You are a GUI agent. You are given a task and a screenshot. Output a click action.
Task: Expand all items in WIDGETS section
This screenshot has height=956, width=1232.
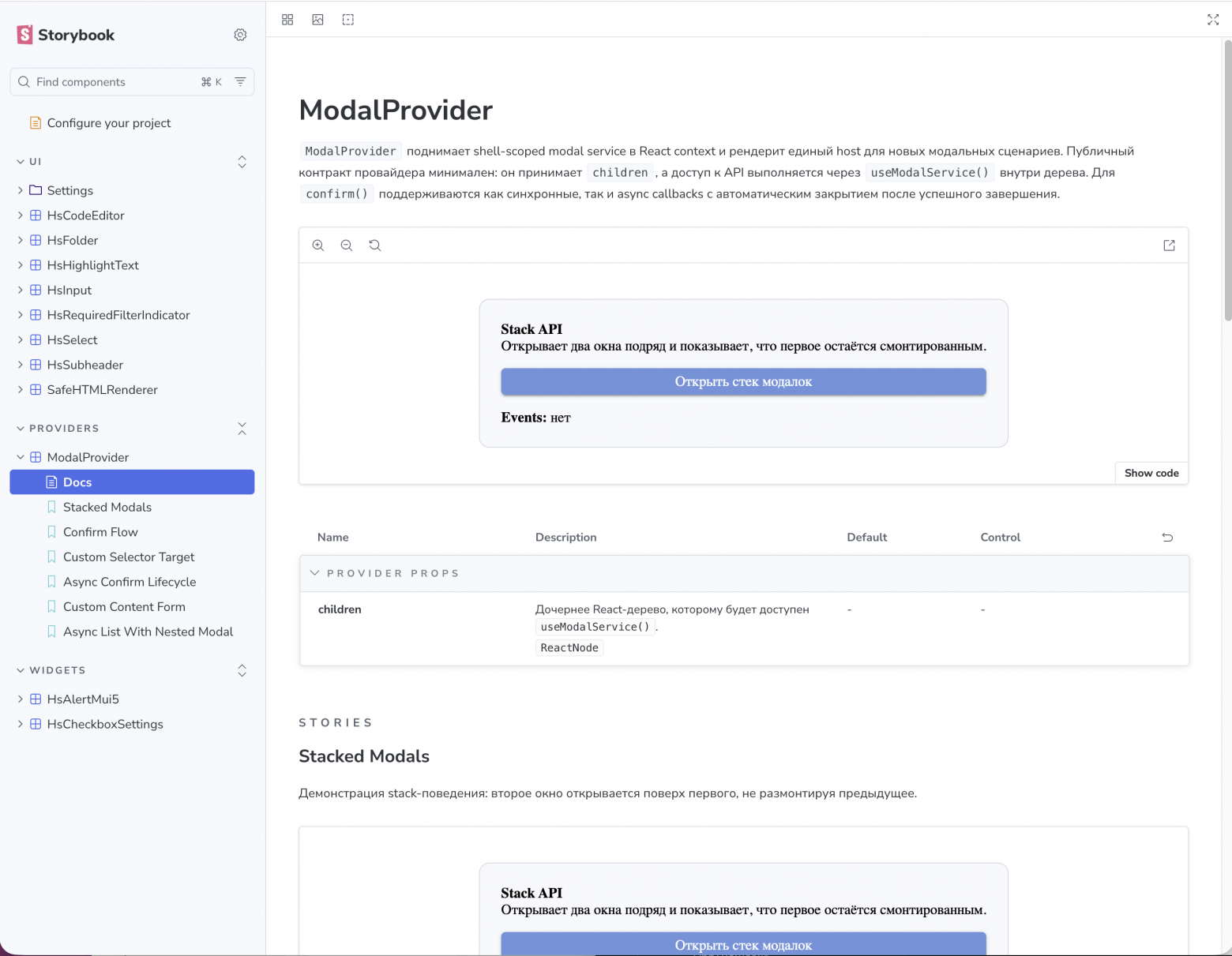[242, 670]
